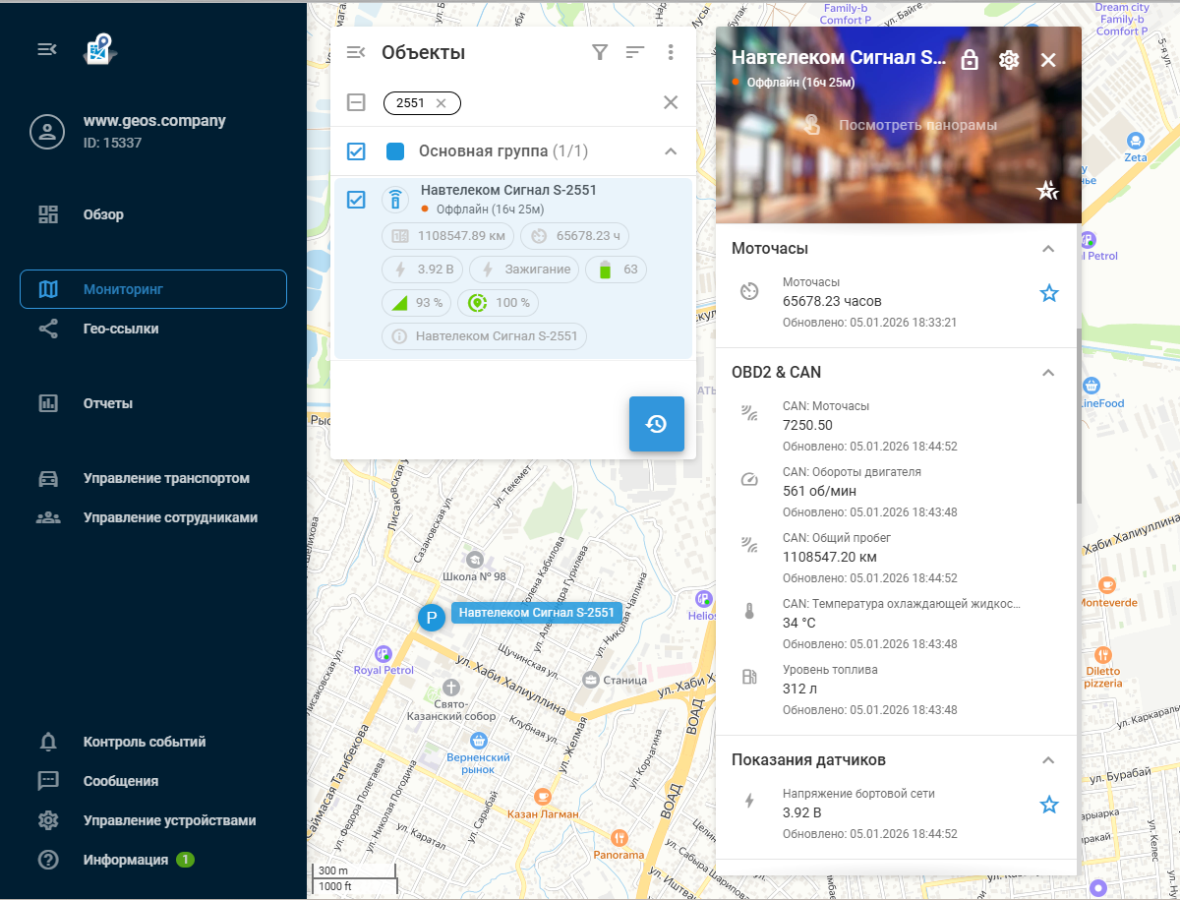Collapse the OBD2 & CAN section
This screenshot has height=900, width=1180.
pyautogui.click(x=1048, y=373)
